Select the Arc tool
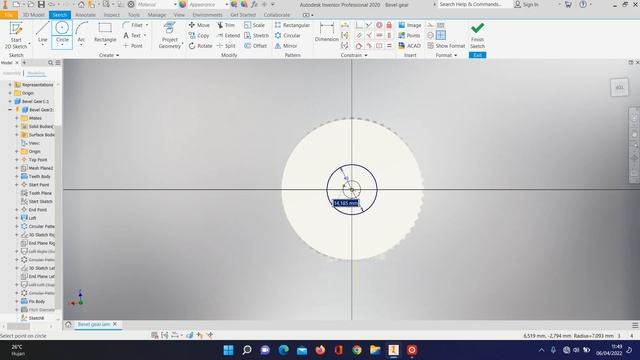 click(82, 33)
